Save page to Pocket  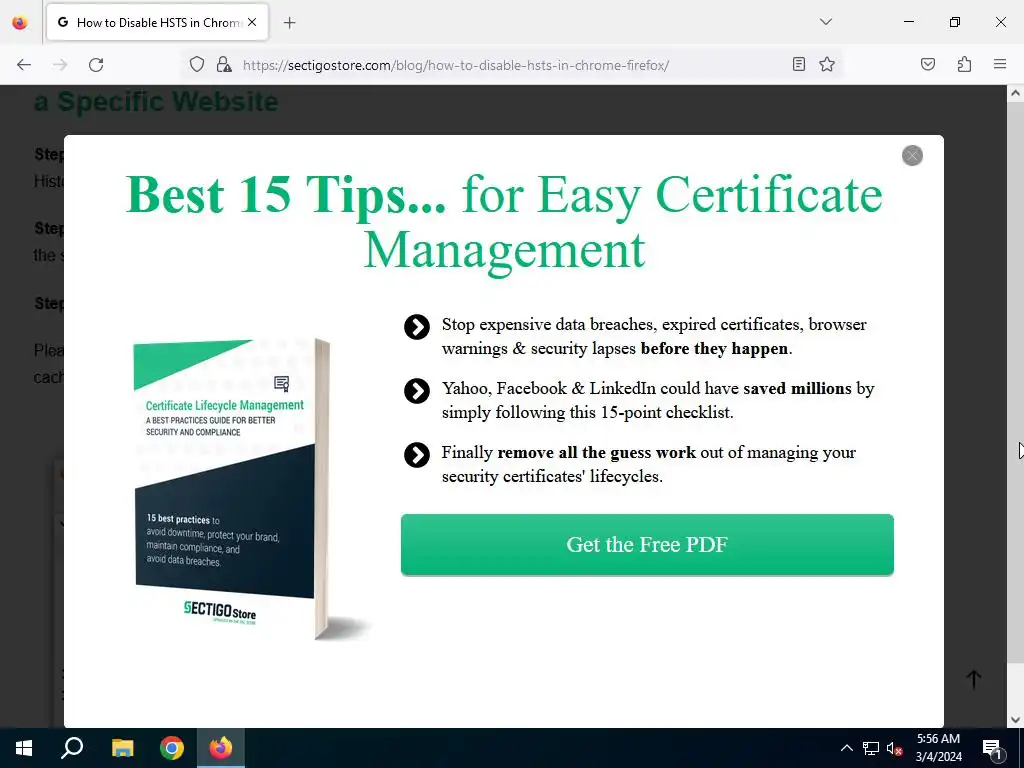(928, 64)
